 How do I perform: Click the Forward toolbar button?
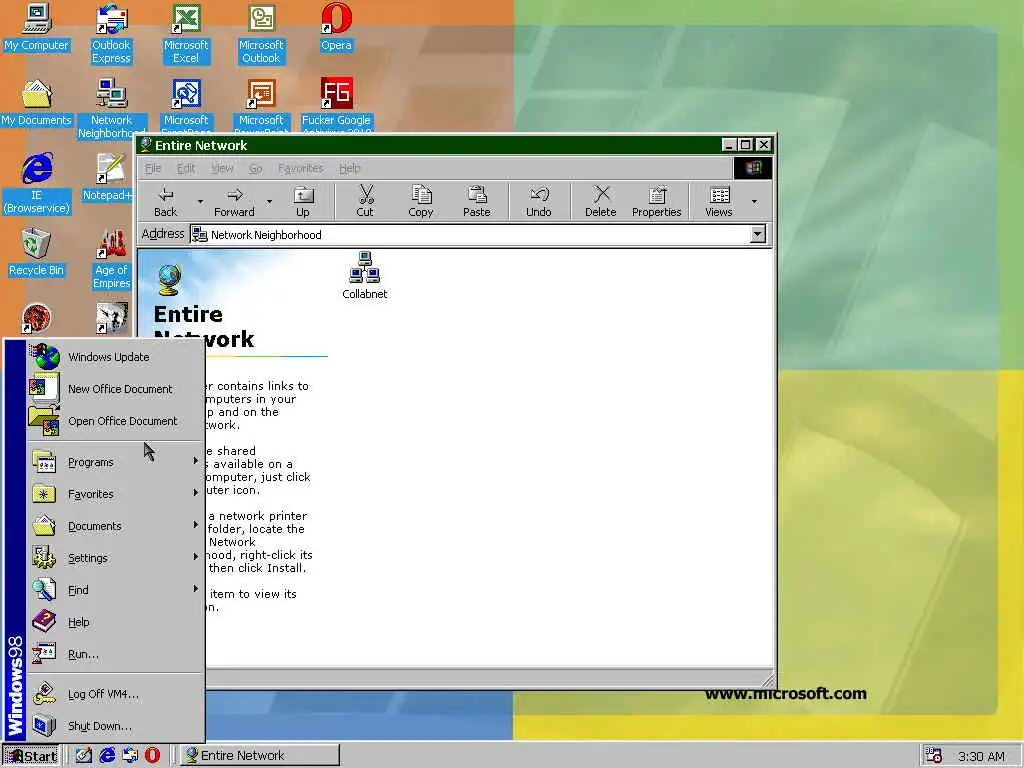234,202
